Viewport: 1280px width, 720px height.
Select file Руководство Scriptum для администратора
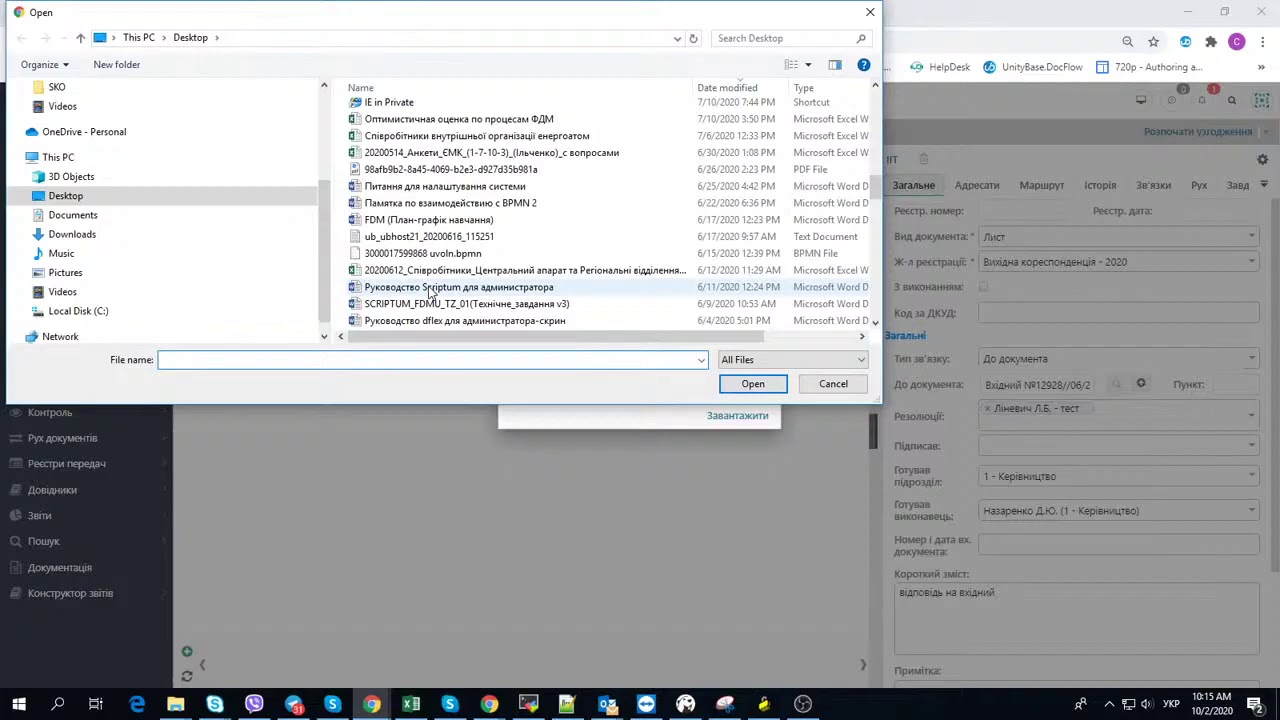(x=459, y=287)
